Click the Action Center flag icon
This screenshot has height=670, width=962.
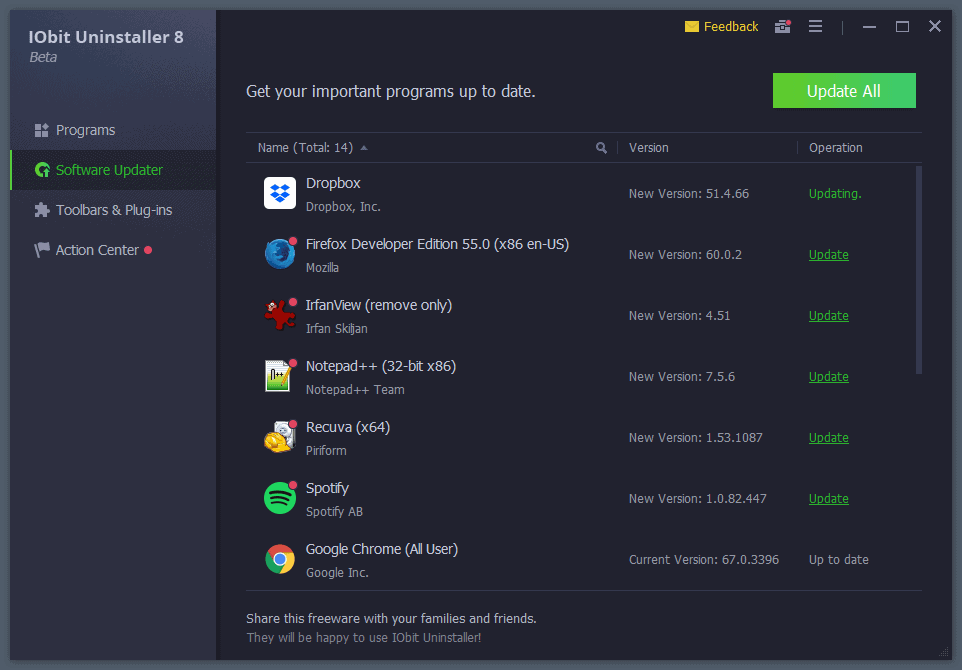tap(42, 250)
